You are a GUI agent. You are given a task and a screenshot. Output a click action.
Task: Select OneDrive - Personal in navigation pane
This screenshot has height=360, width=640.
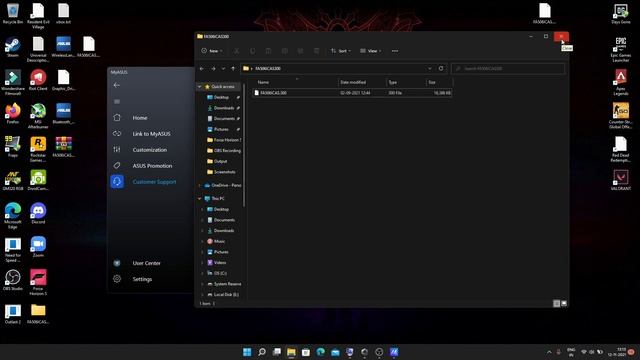coord(223,185)
